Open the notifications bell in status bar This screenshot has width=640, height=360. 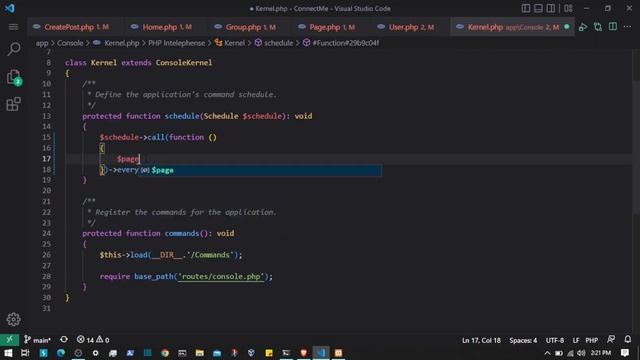click(x=628, y=340)
